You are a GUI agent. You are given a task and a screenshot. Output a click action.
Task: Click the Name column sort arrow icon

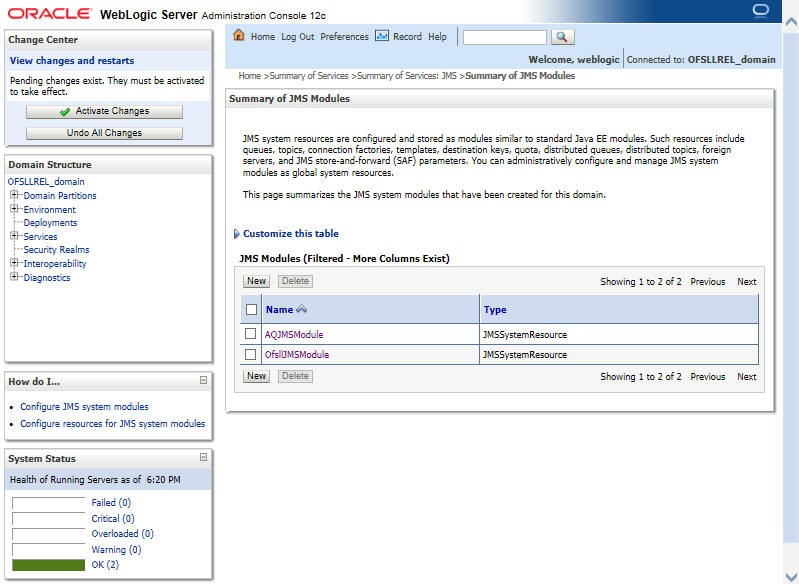(301, 309)
